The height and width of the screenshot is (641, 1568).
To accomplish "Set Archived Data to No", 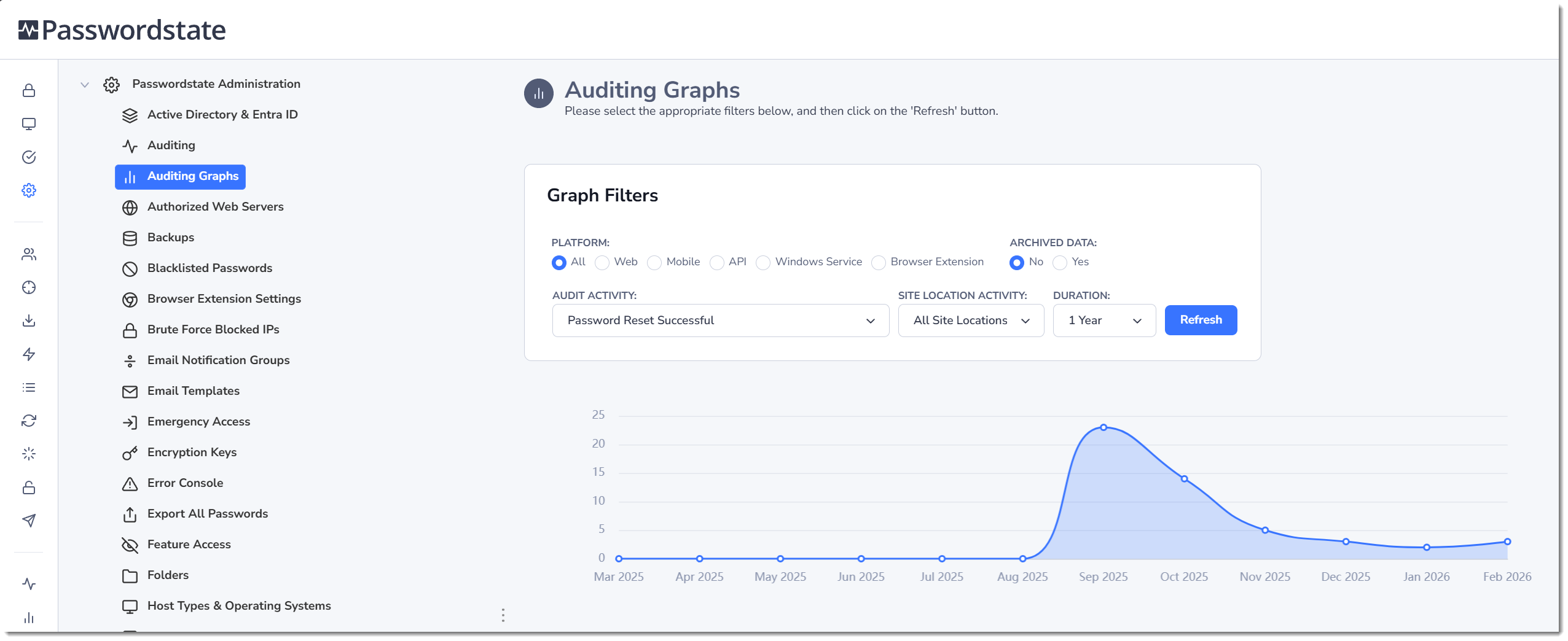I will click(x=1017, y=263).
